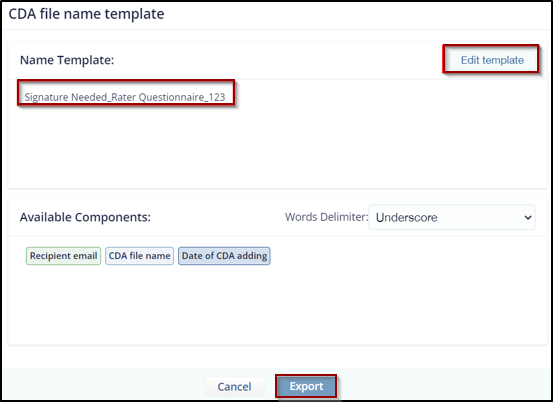Click the Rater Questionnaire segment of the template

click(x=158, y=97)
